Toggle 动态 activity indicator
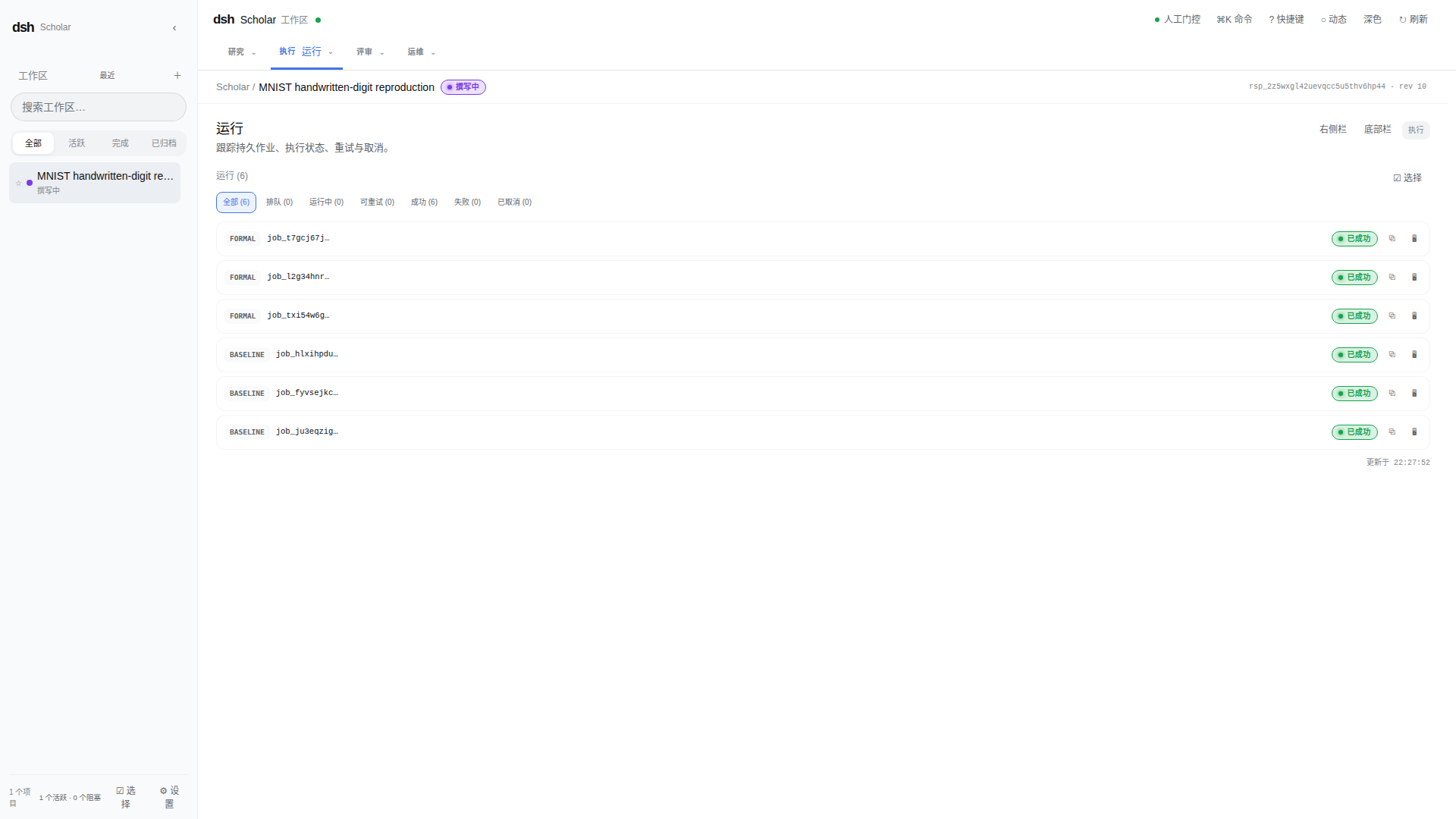The image size is (1456, 819). (x=1334, y=20)
